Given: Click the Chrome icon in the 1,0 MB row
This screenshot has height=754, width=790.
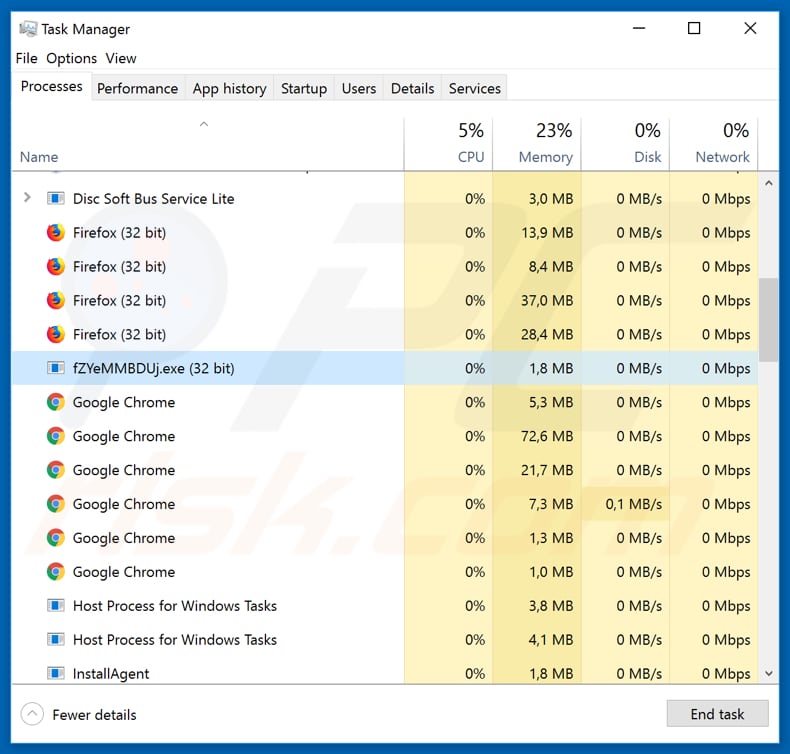Looking at the screenshot, I should coord(55,572).
